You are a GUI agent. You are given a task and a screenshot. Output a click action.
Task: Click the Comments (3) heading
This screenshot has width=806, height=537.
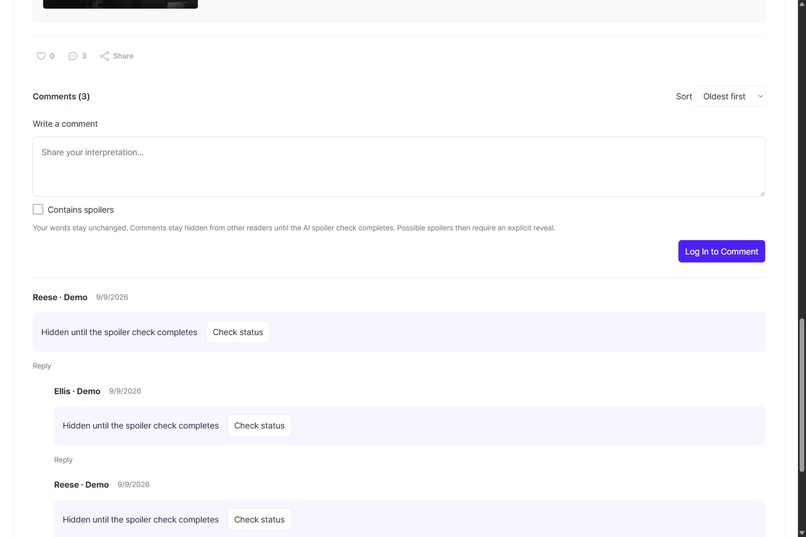click(x=61, y=97)
